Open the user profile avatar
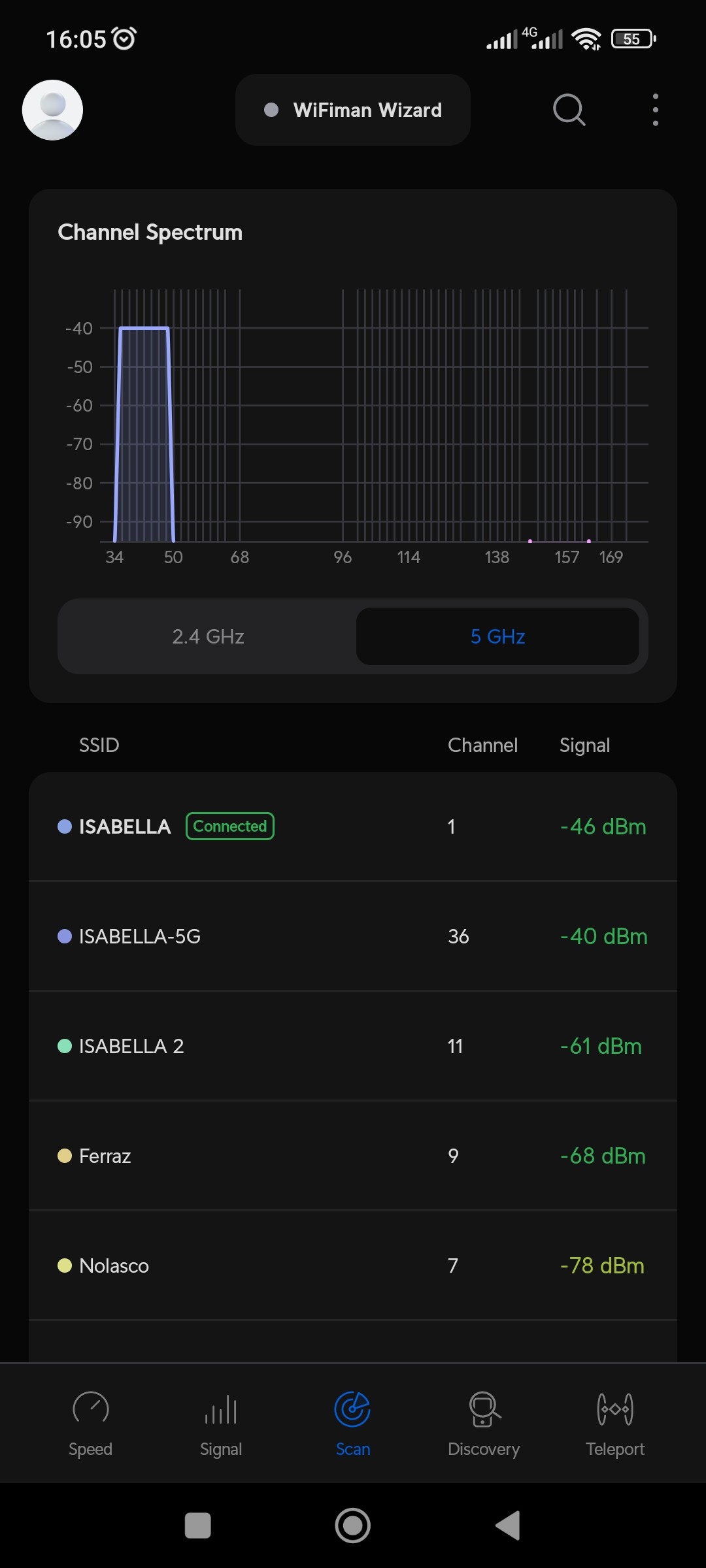This screenshot has height=1568, width=706. (52, 110)
